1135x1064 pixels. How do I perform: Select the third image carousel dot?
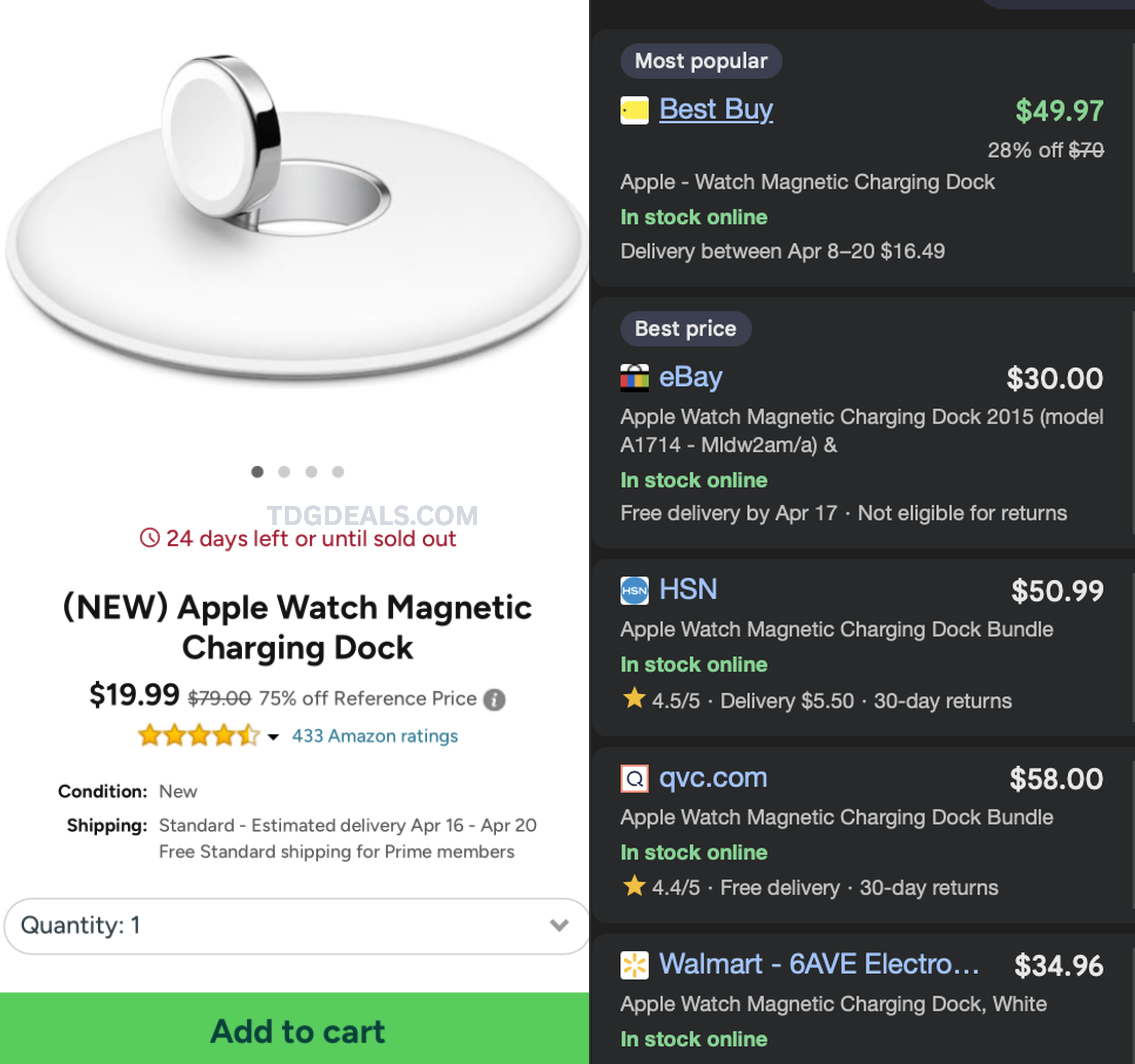coord(312,472)
